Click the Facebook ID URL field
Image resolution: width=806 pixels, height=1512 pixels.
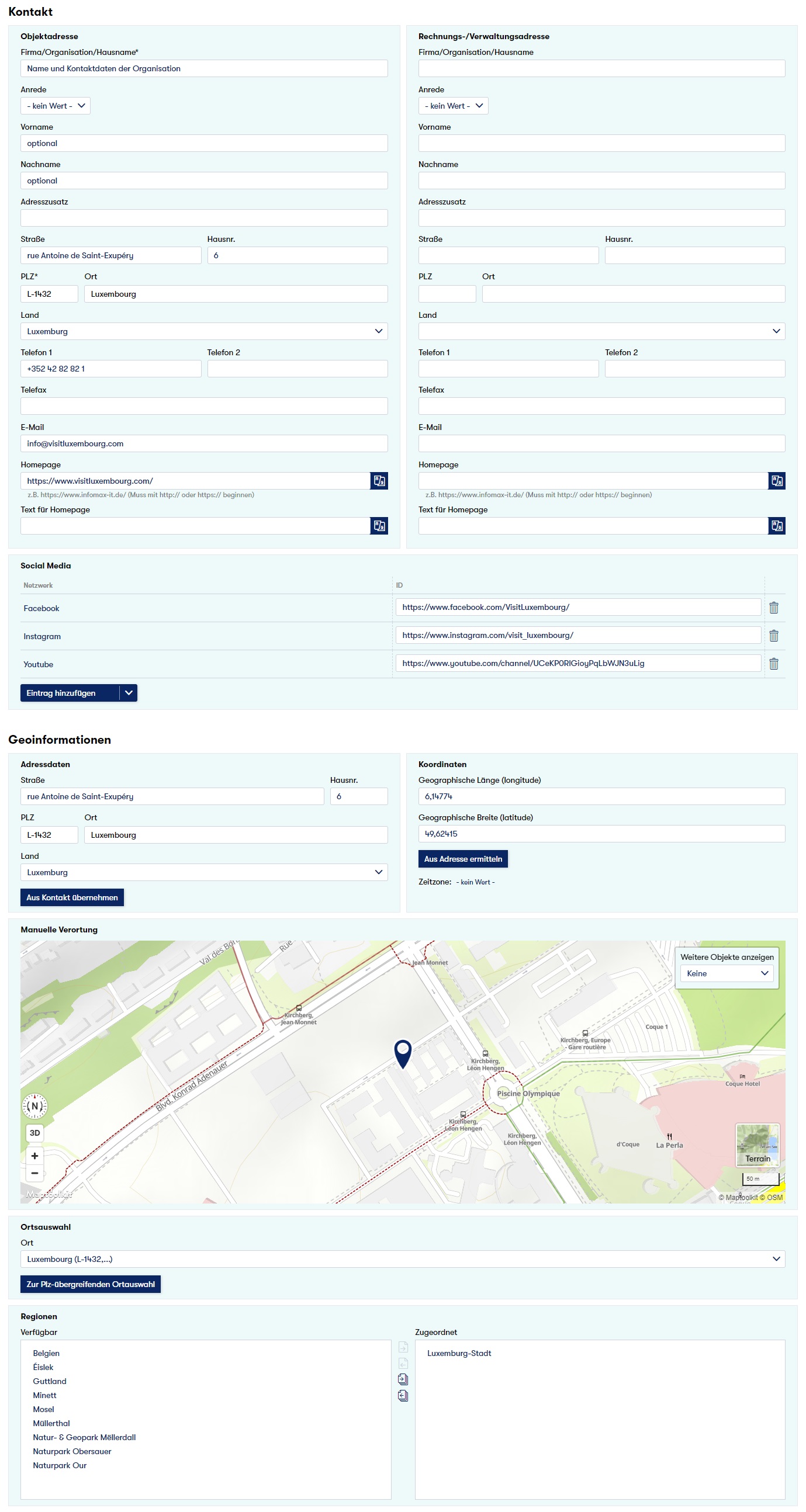(578, 607)
